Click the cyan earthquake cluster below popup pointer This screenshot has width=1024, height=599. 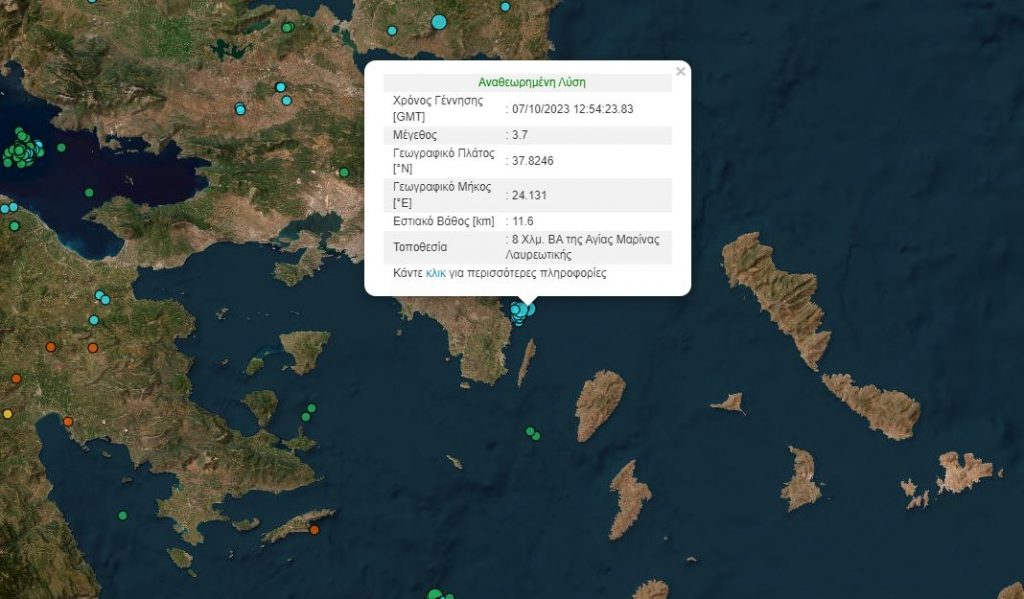[x=521, y=312]
